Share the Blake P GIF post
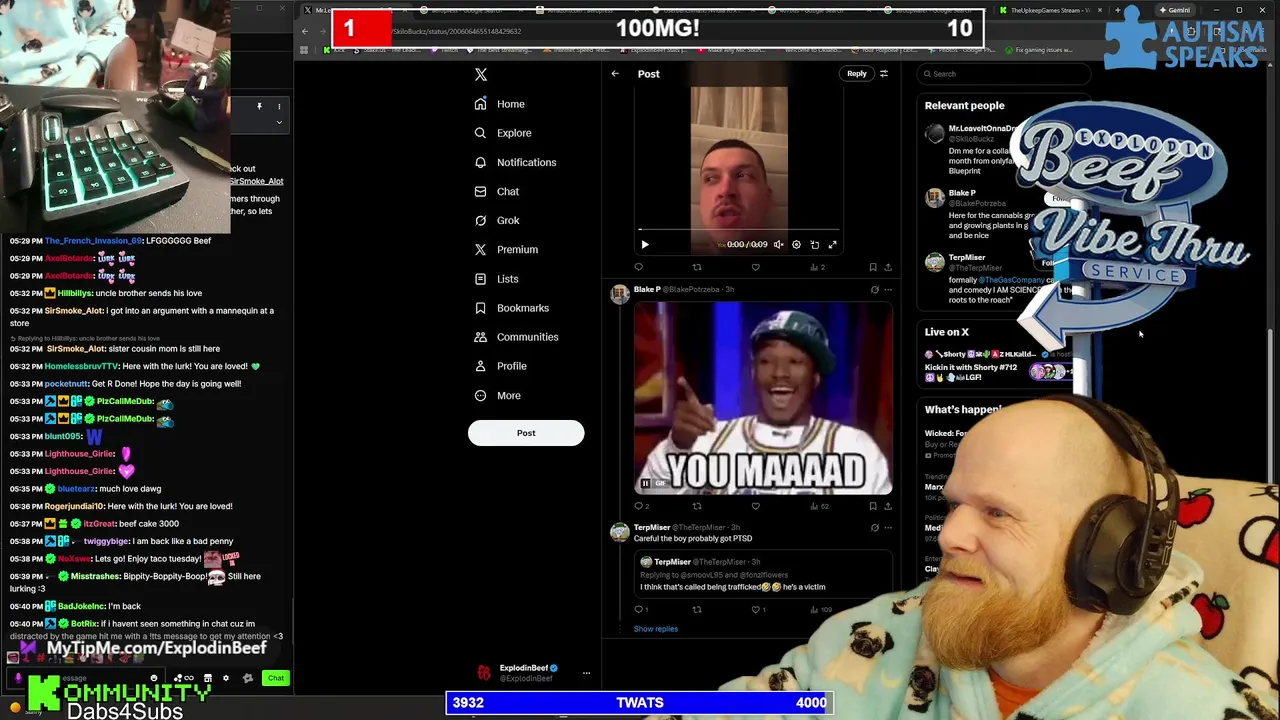Screen dimensions: 1280x720 (x=888, y=506)
